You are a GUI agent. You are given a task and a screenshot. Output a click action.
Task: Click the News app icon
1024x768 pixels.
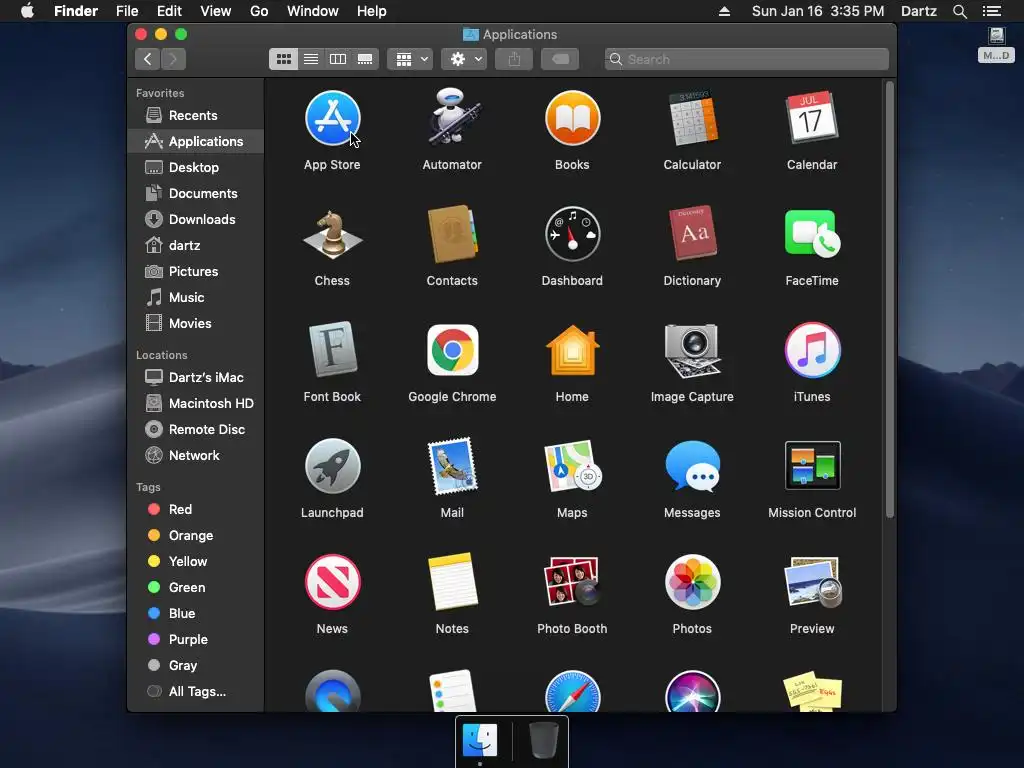332,582
